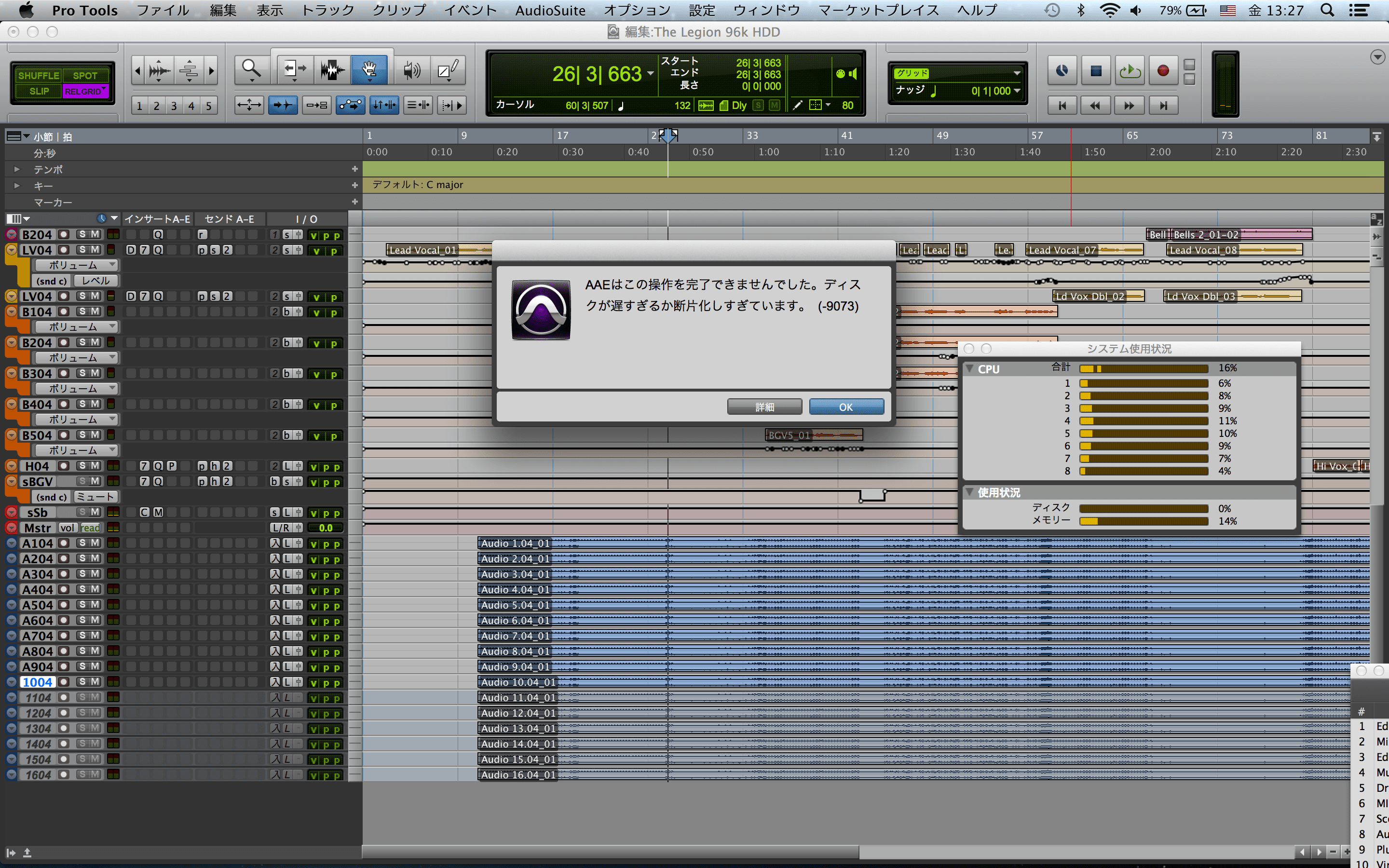The width and height of the screenshot is (1389, 868).
Task: Select the Lead Vocal_07 clip
Action: [x=1084, y=250]
